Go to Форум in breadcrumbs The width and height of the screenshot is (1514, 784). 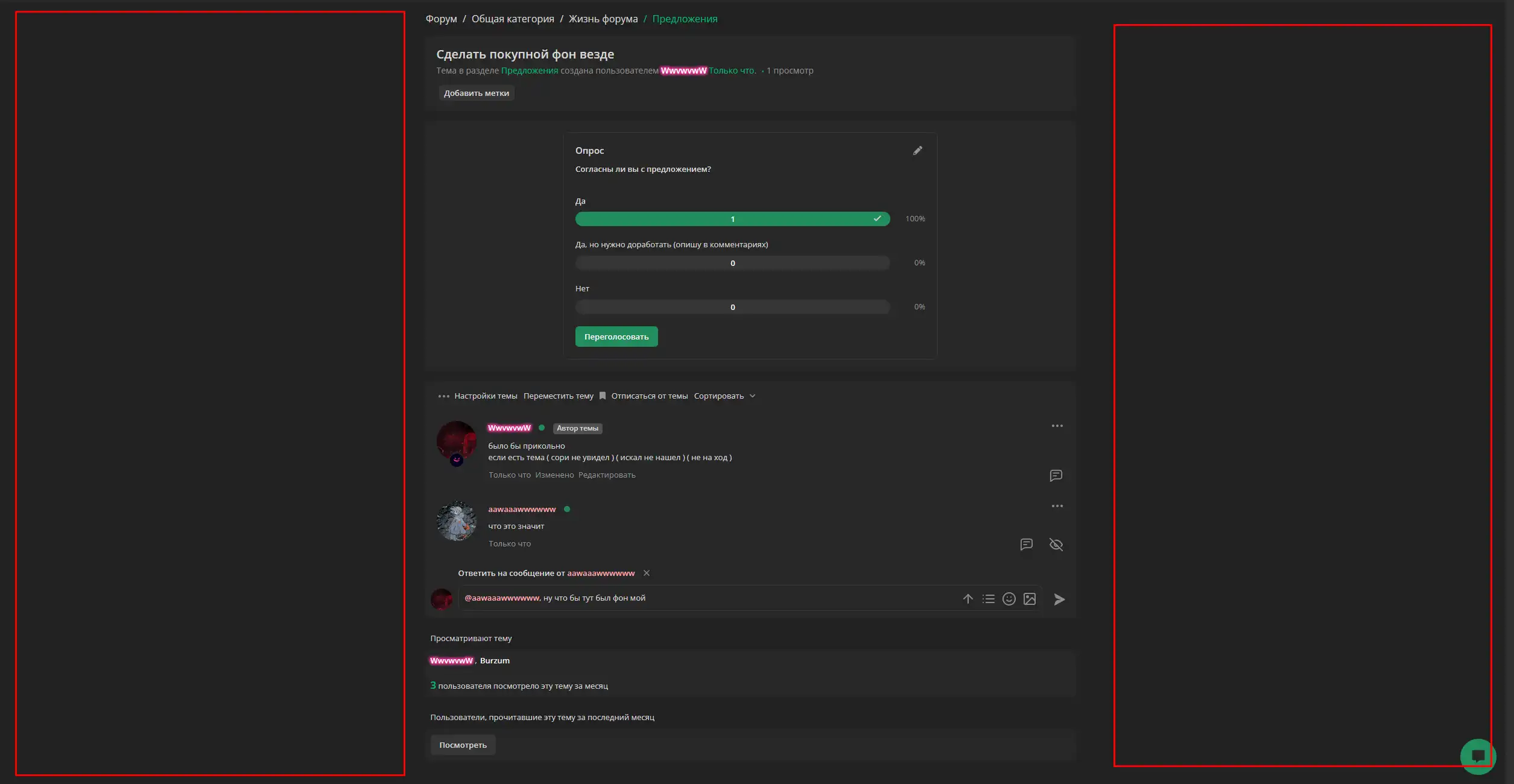[441, 19]
